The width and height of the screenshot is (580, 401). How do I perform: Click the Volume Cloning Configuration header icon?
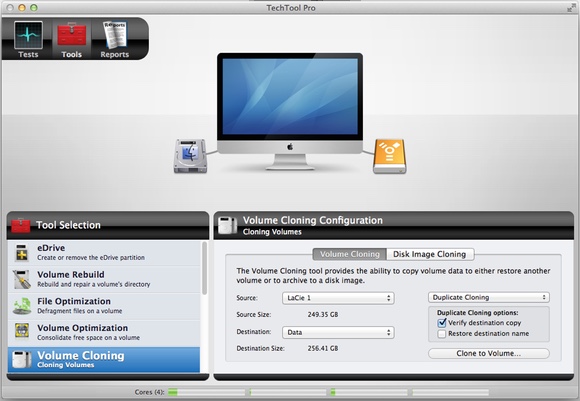pos(227,225)
